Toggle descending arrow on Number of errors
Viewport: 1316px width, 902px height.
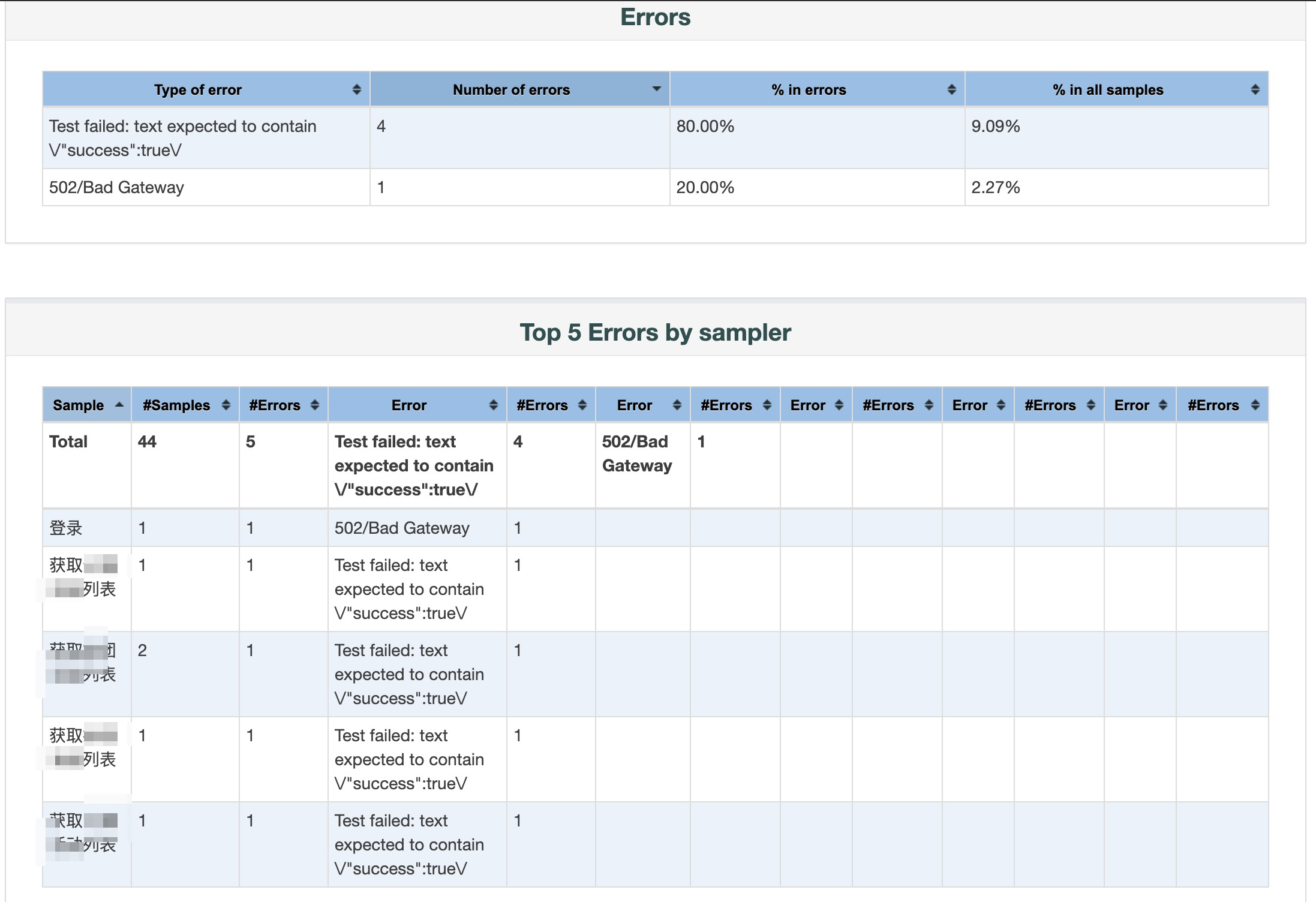[x=656, y=89]
